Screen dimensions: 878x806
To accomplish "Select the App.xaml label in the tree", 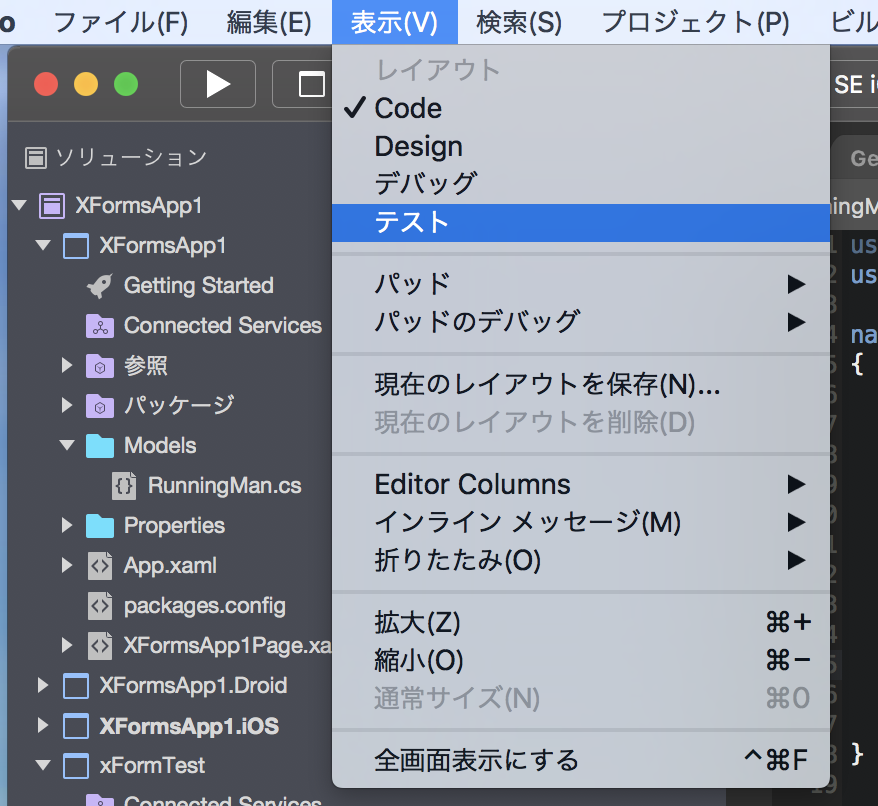I will pyautogui.click(x=170, y=566).
